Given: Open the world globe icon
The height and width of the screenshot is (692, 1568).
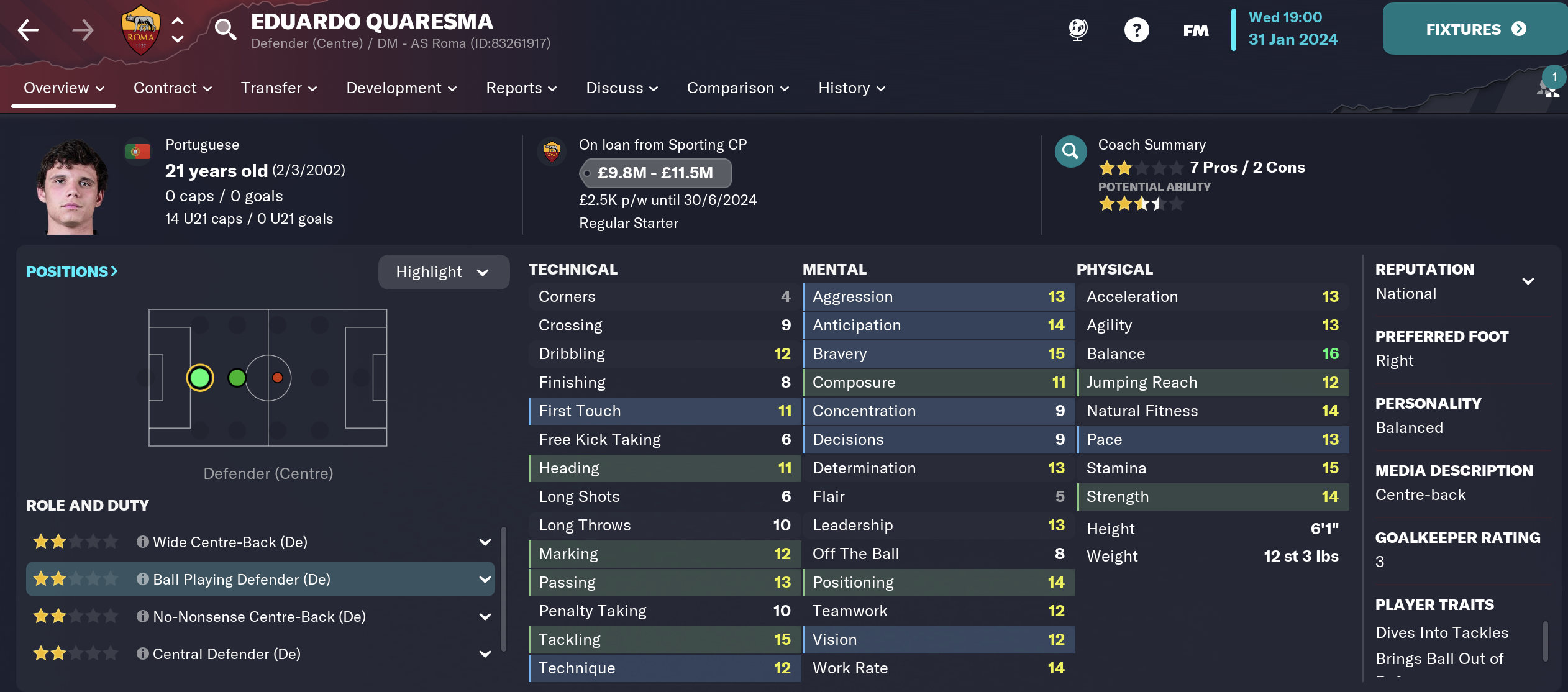Looking at the screenshot, I should [x=1078, y=29].
